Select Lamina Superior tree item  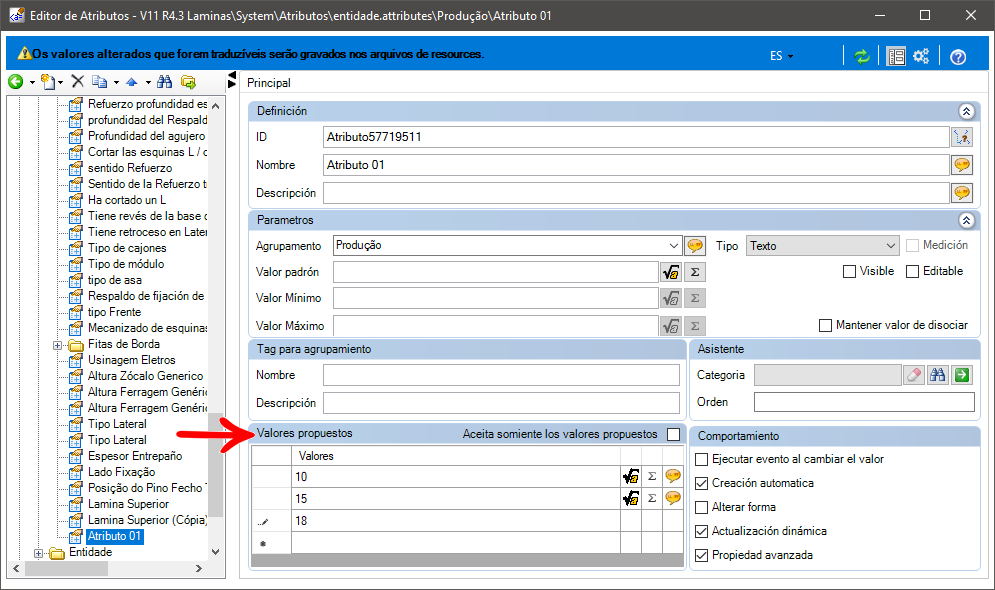[128, 504]
